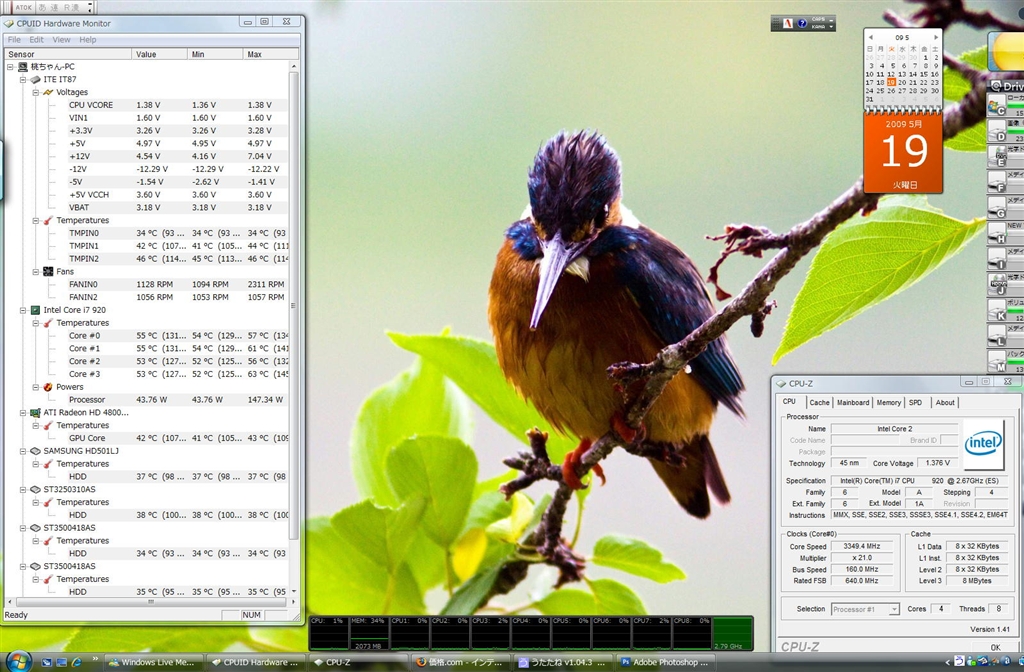This screenshot has height=672, width=1024.
Task: Switch to the SPD tab in CPU-Z
Action: point(916,402)
